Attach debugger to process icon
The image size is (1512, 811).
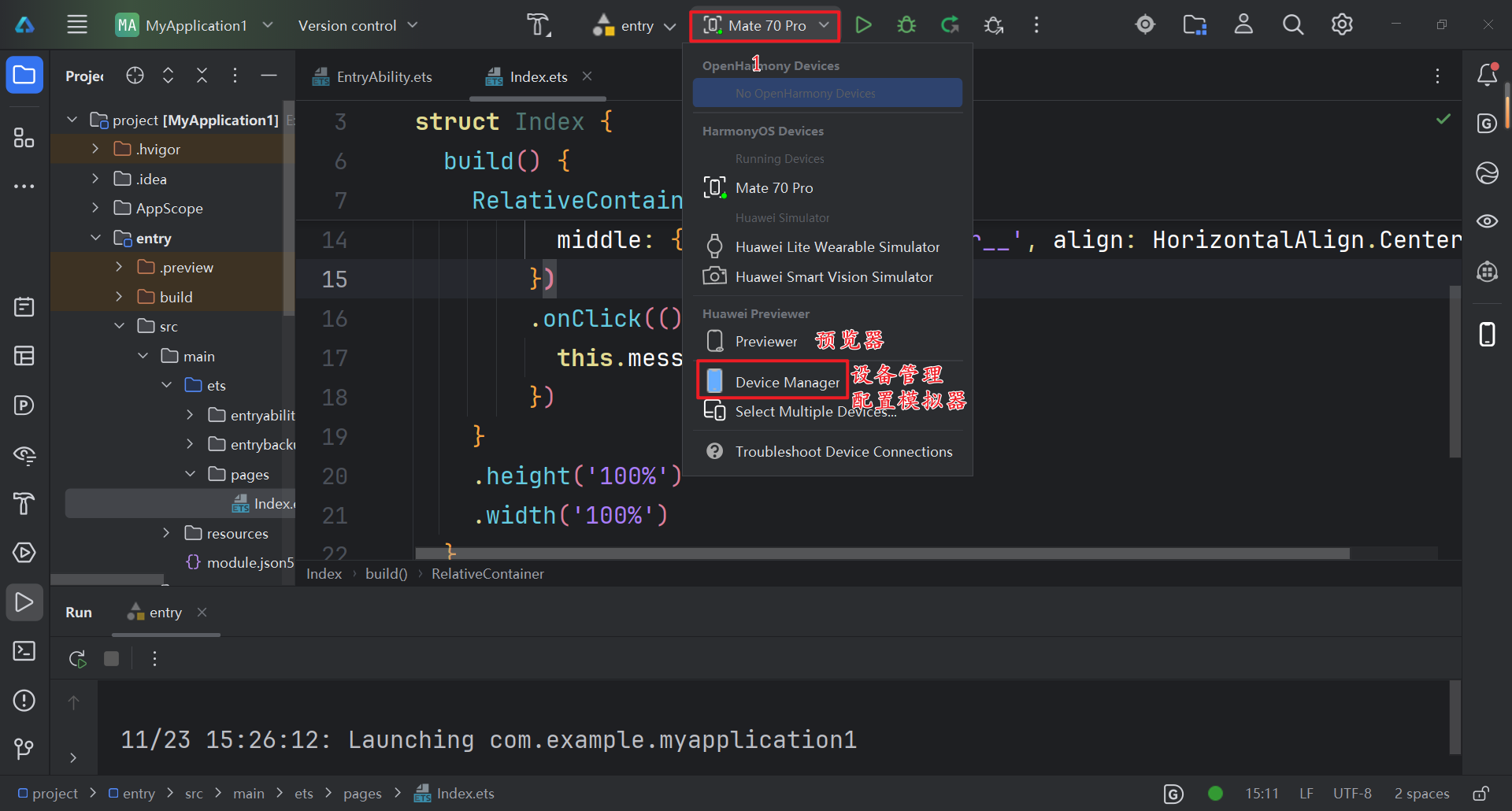coord(994,25)
